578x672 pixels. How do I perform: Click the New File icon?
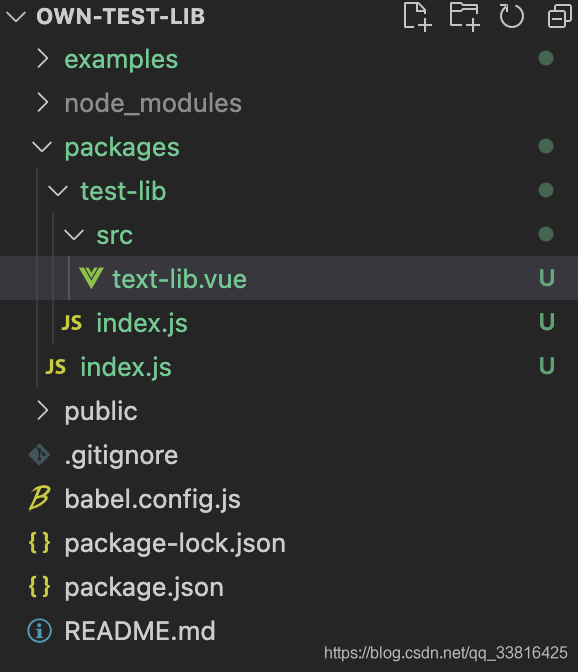(x=417, y=16)
